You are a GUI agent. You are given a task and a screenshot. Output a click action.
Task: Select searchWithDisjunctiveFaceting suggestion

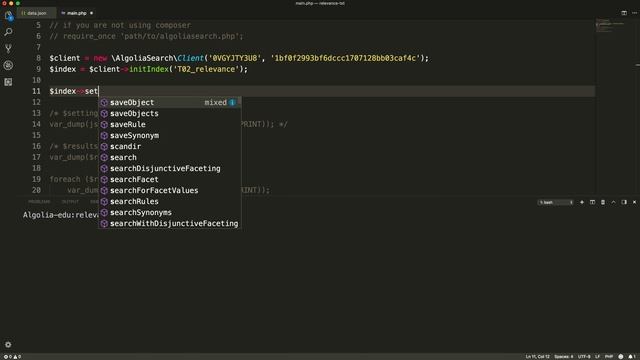point(169,224)
